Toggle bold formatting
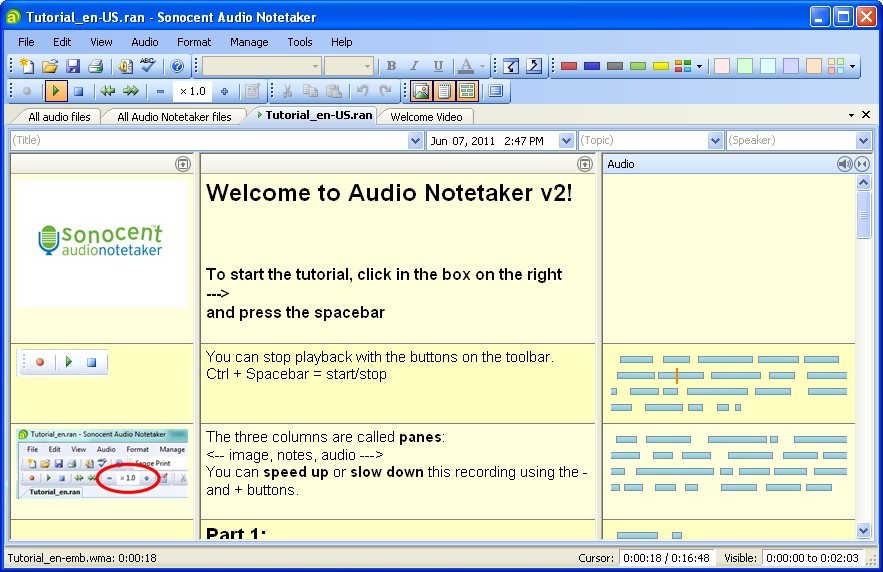The width and height of the screenshot is (883, 572). 391,66
